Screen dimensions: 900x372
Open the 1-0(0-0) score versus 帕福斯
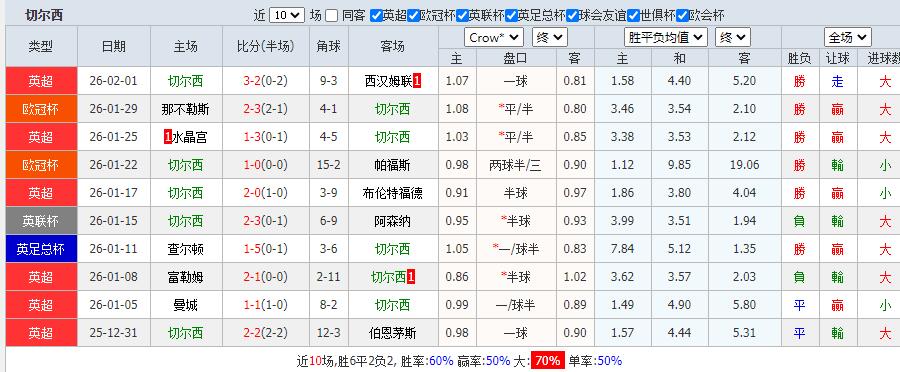[x=265, y=165]
